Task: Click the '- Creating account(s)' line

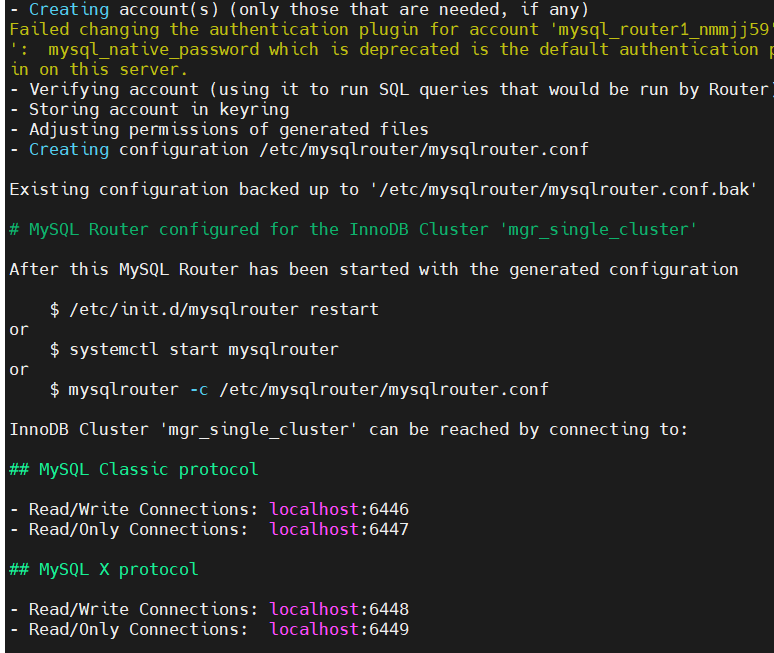Action: point(299,9)
